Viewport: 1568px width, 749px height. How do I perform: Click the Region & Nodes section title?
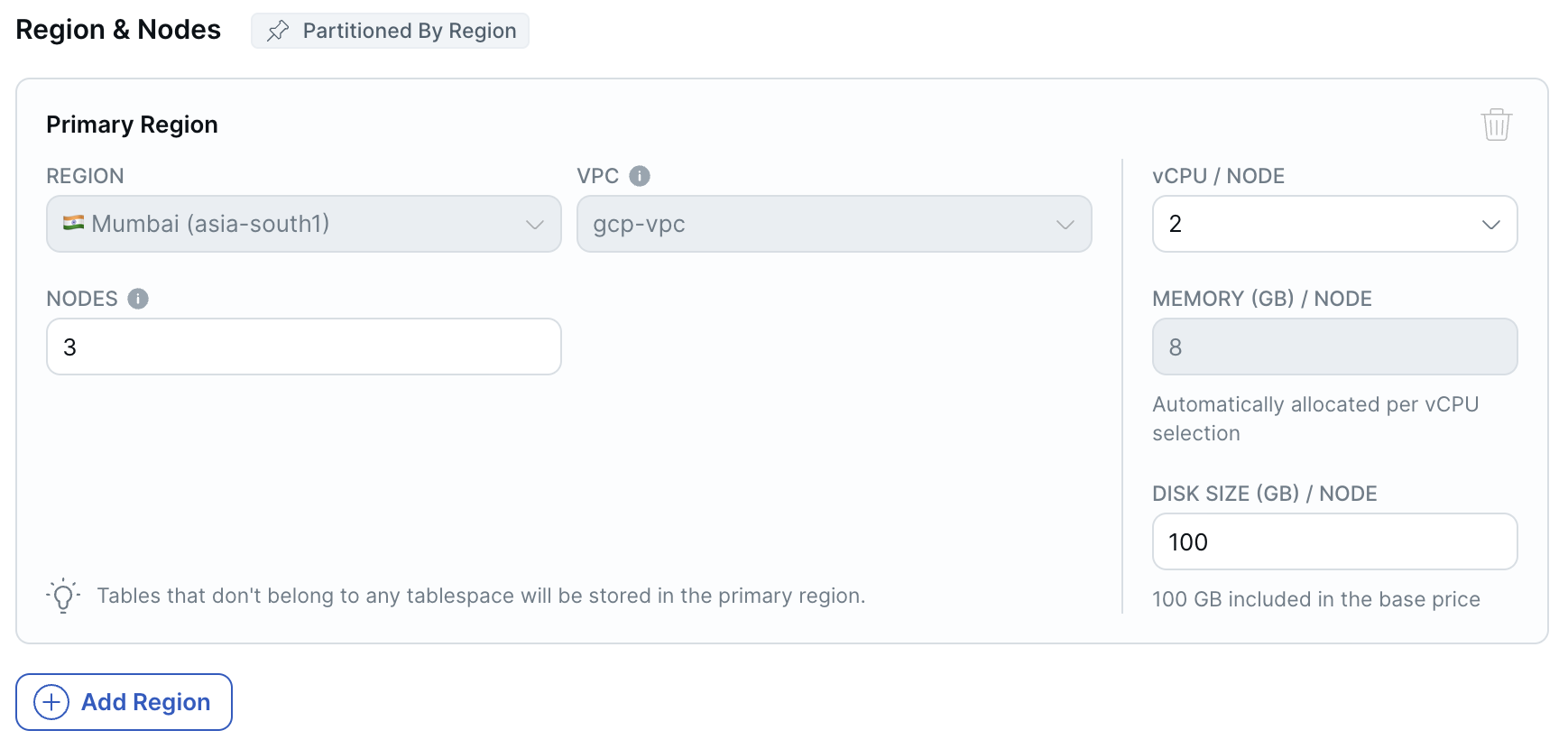pyautogui.click(x=118, y=30)
